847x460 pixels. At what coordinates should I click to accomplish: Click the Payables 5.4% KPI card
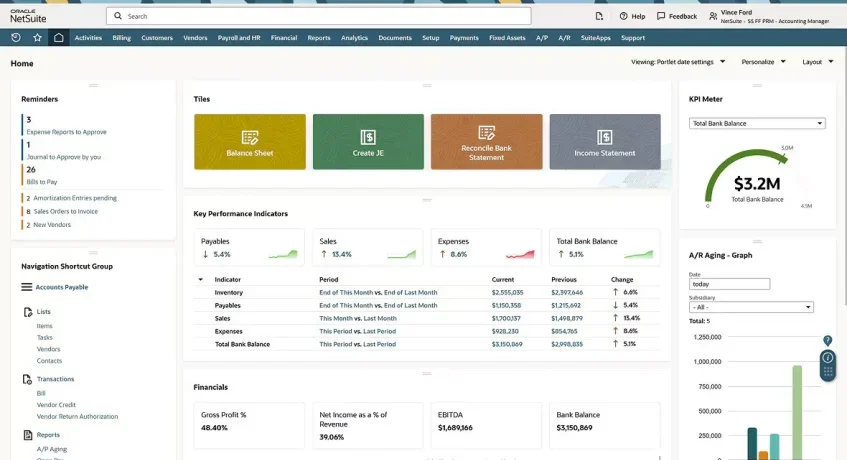(249, 247)
